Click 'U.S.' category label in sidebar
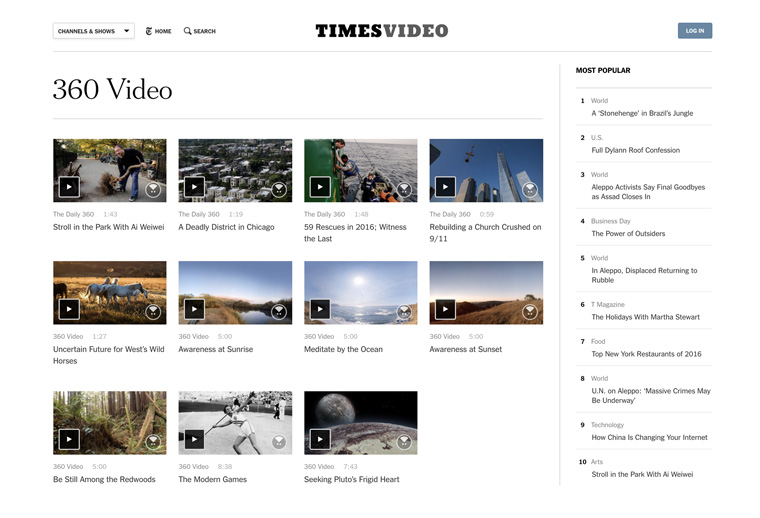 (597, 138)
